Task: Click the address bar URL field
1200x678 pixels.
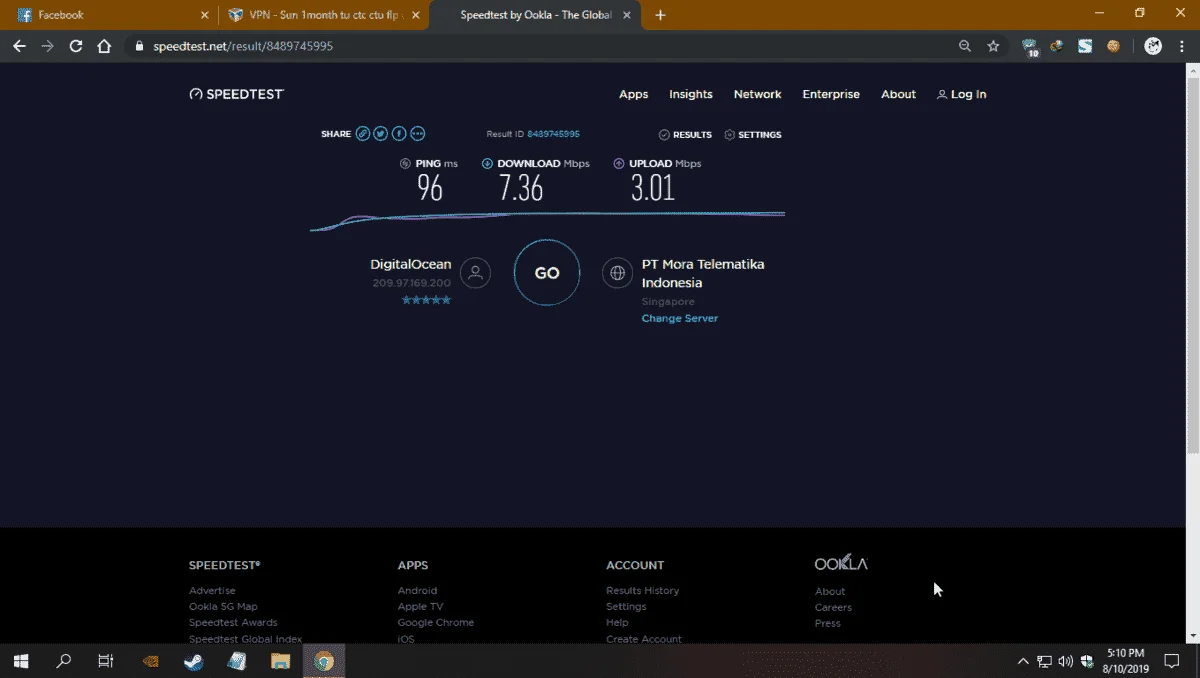Action: pos(540,46)
